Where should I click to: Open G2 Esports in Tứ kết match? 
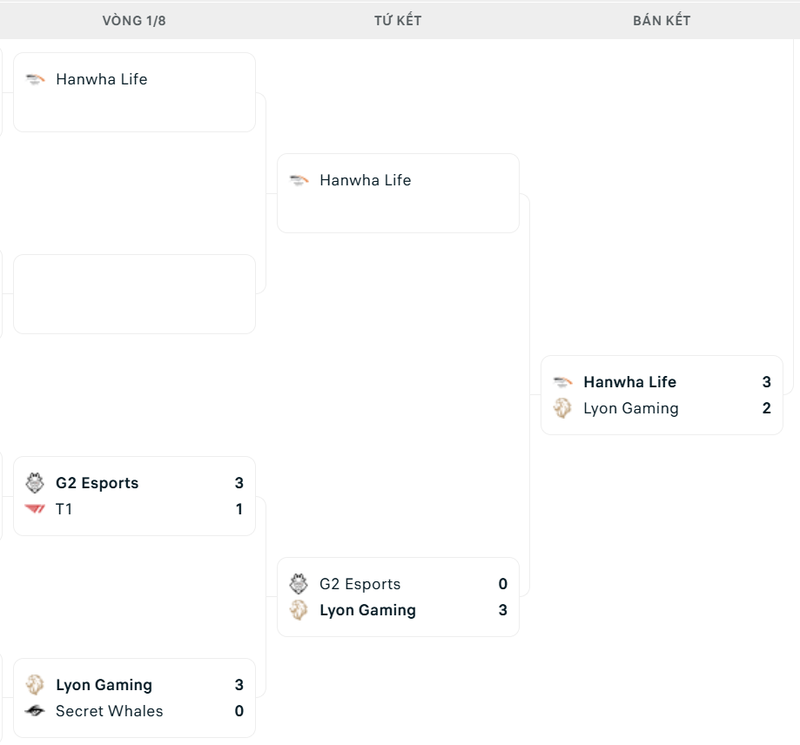pyautogui.click(x=360, y=584)
